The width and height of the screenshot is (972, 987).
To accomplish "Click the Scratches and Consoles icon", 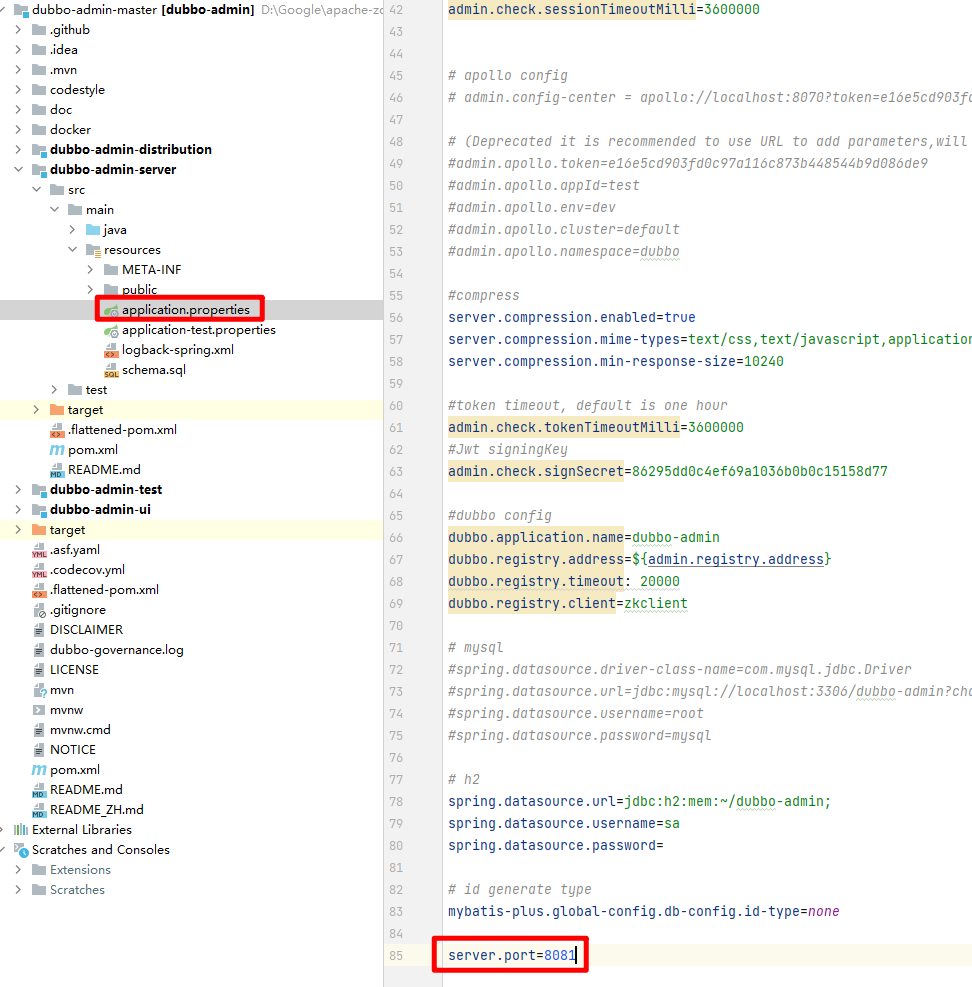I will 21,850.
